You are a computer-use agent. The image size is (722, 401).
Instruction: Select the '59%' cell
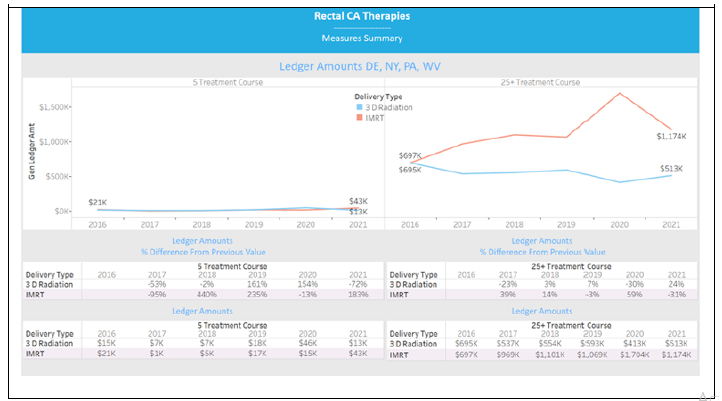coord(635,294)
